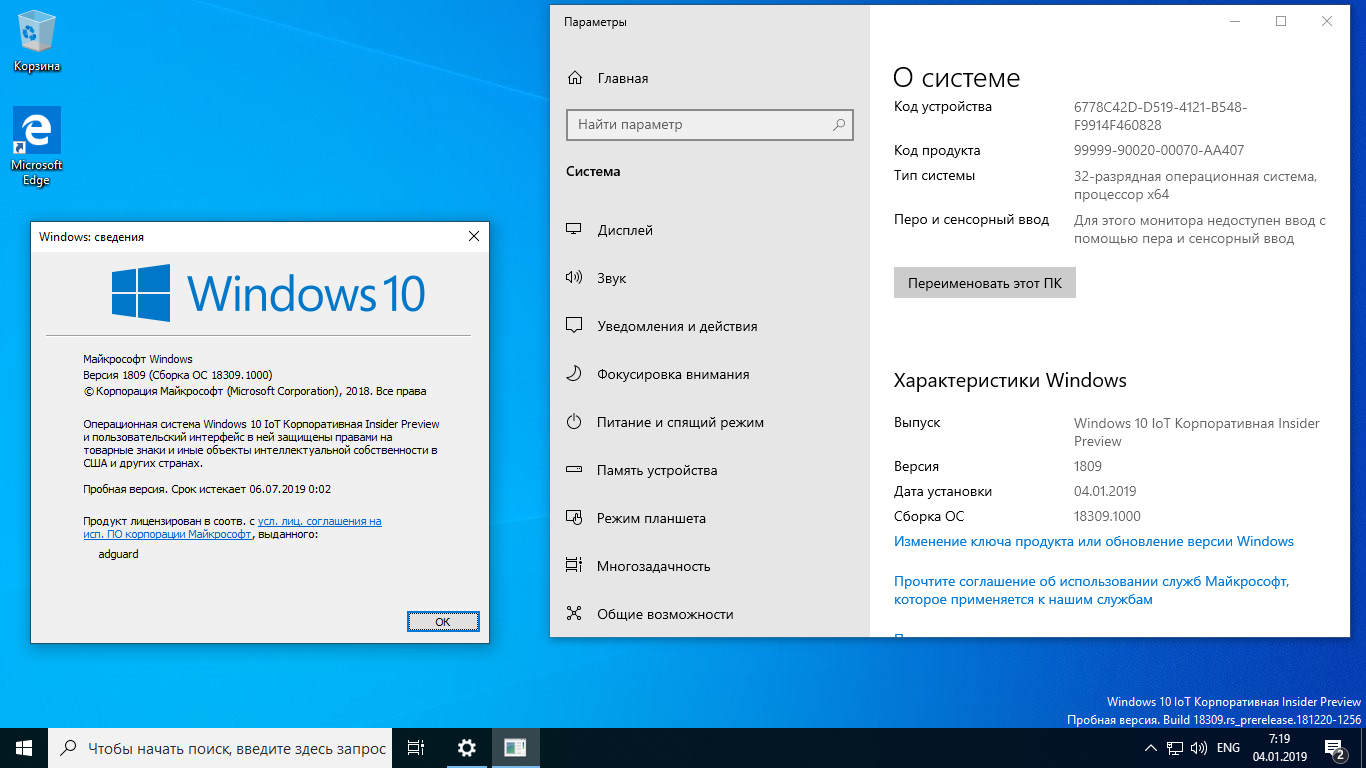Click the taskbar search box
1366x768 pixels.
coord(220,748)
